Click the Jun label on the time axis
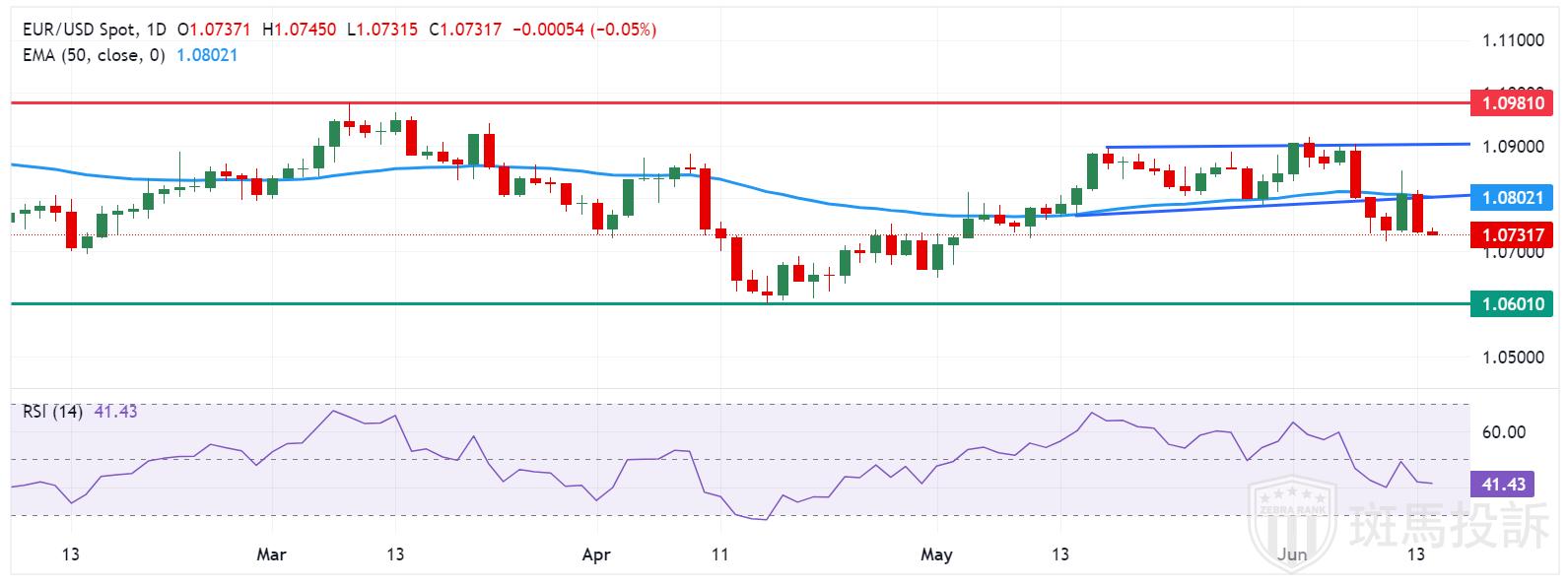 click(x=1292, y=554)
